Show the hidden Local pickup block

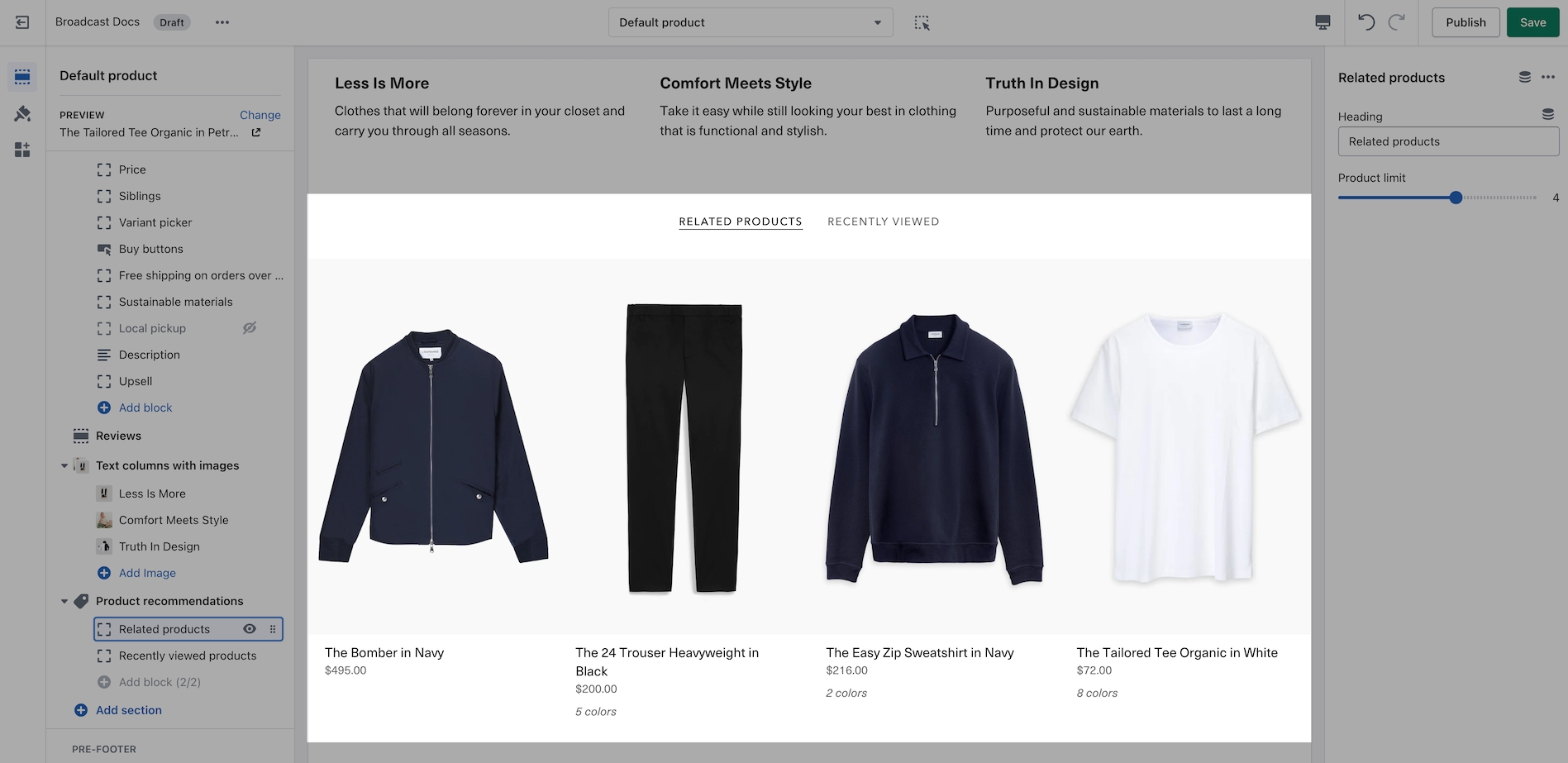pos(249,328)
